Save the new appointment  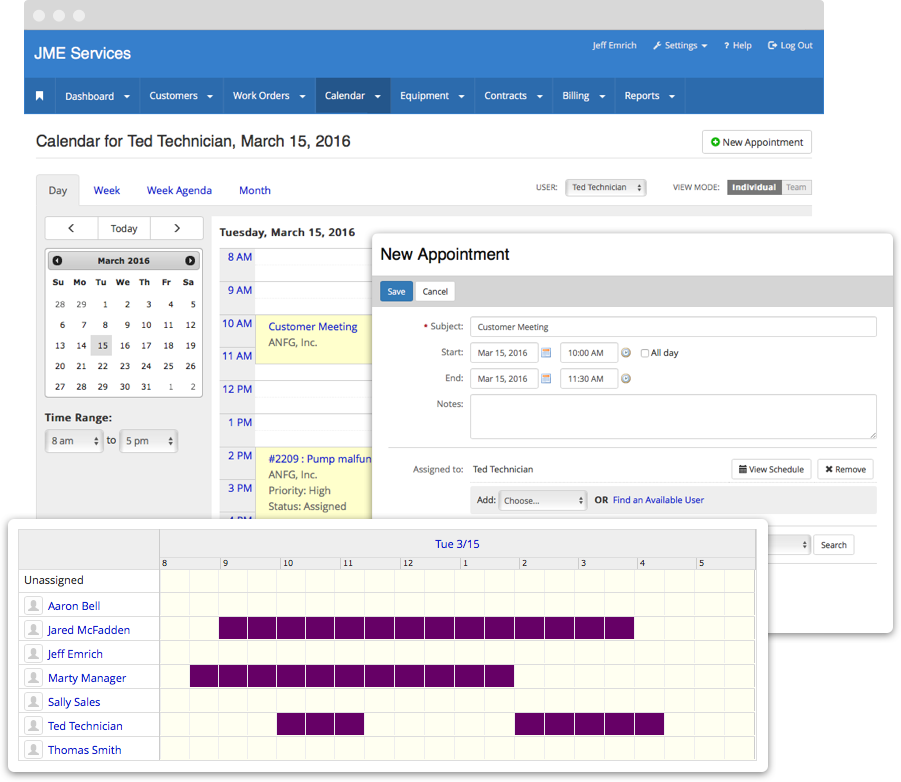click(x=396, y=291)
